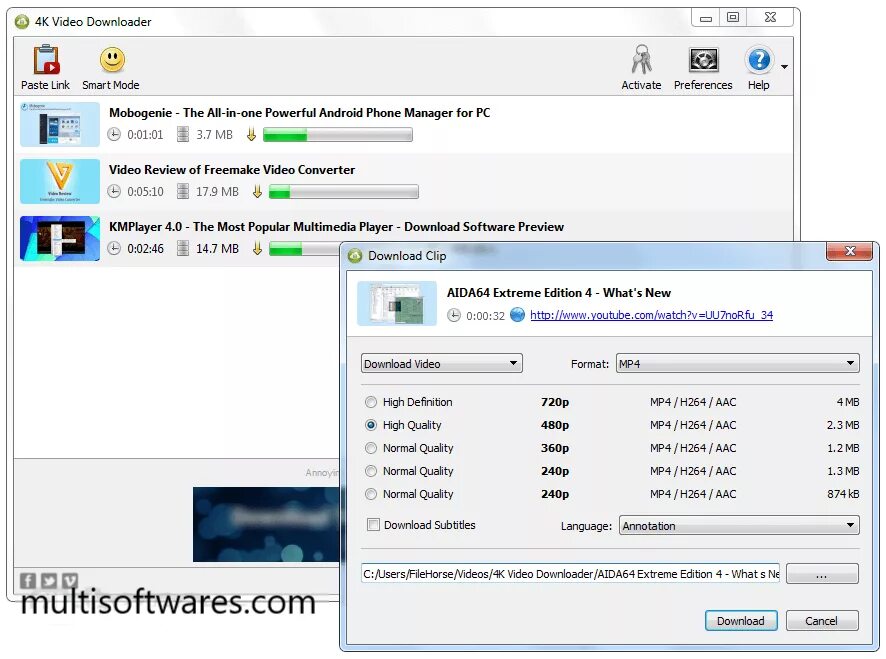Click clock icon beside 0:05:10 duration
This screenshot has height=659, width=886.
coord(114,192)
